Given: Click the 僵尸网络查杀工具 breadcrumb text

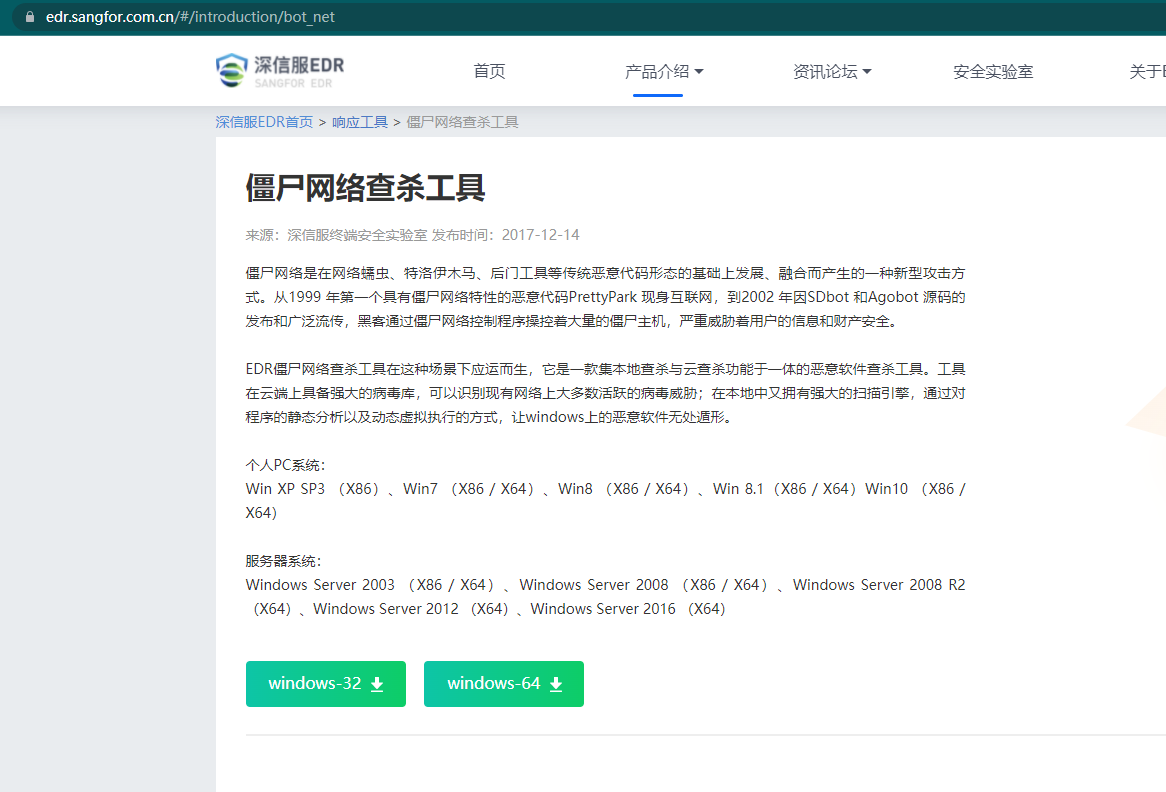Looking at the screenshot, I should 462,122.
